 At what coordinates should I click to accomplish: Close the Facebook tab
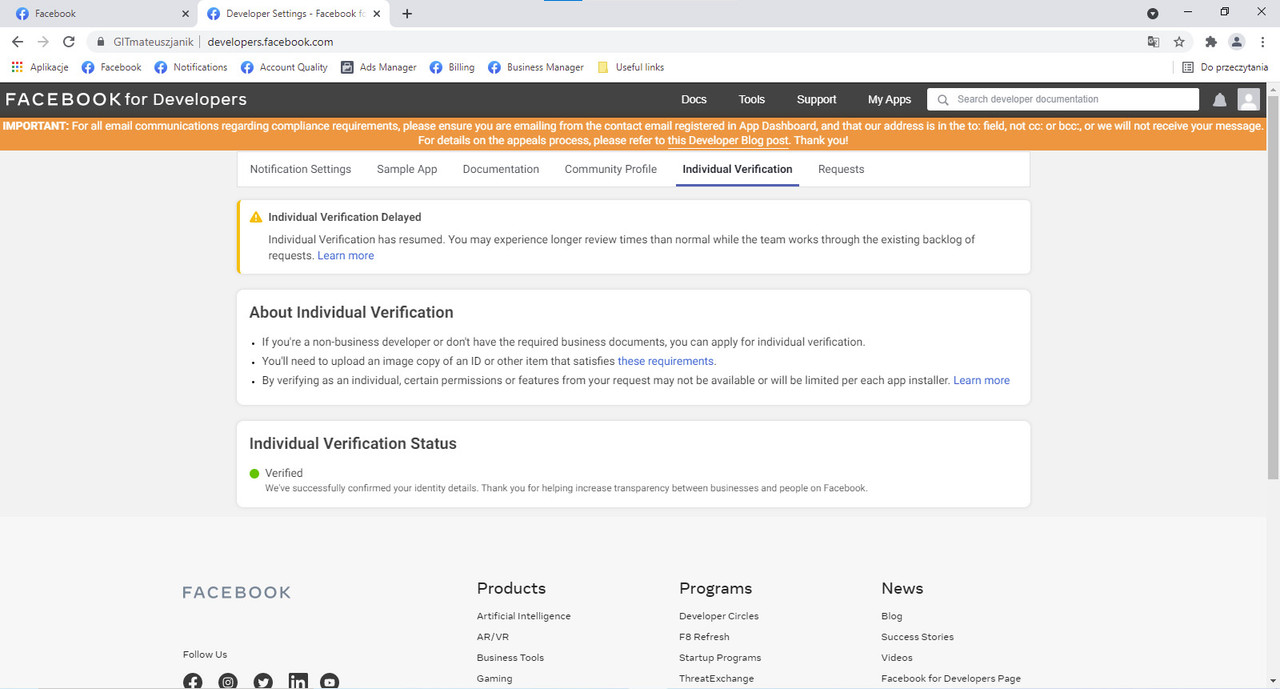coord(185,14)
